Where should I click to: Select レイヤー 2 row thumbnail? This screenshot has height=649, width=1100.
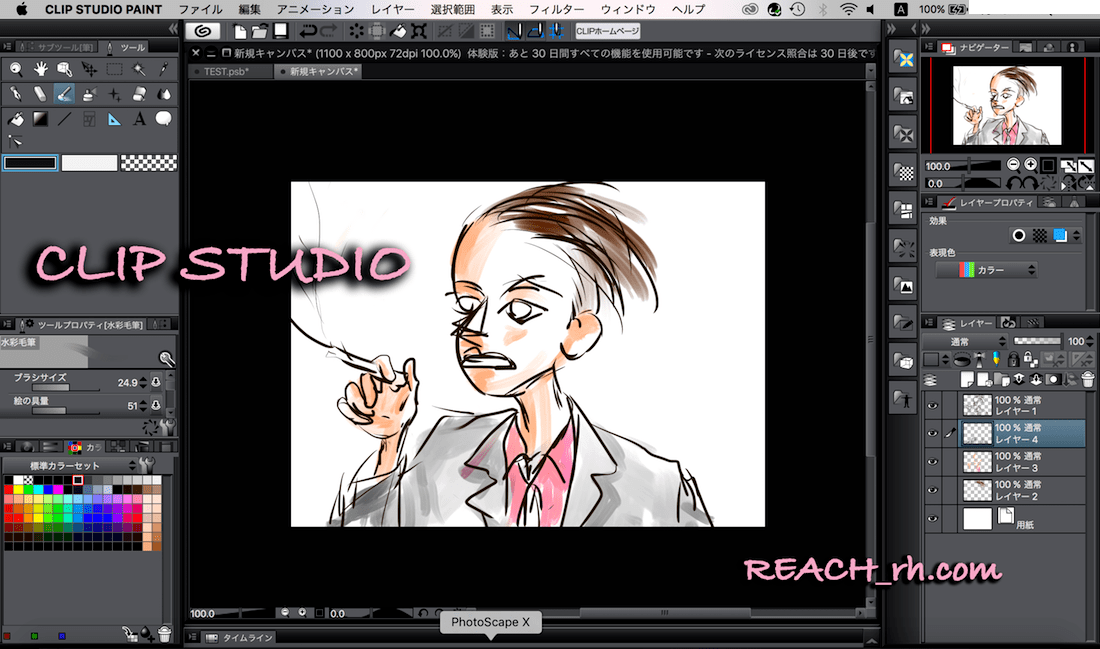coord(977,490)
